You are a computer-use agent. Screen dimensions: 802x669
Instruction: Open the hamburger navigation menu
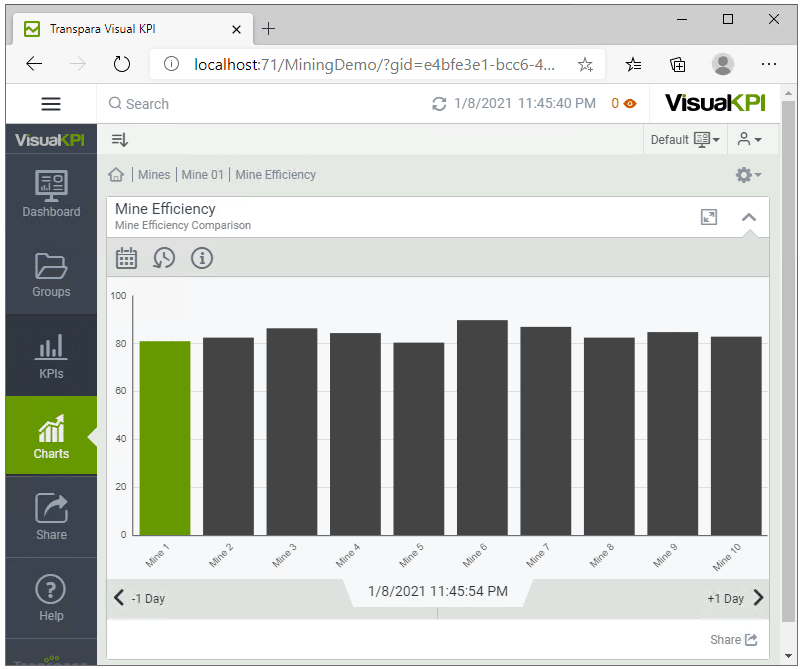point(51,104)
